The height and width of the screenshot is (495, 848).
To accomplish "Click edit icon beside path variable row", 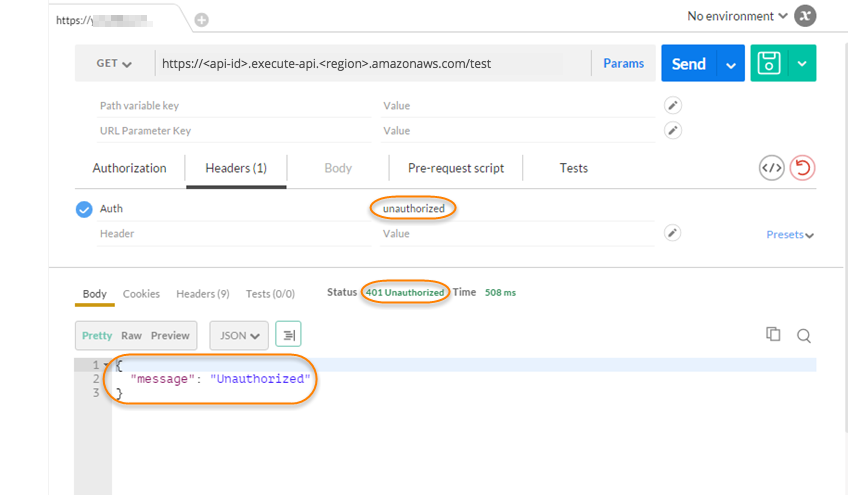I will 673,105.
